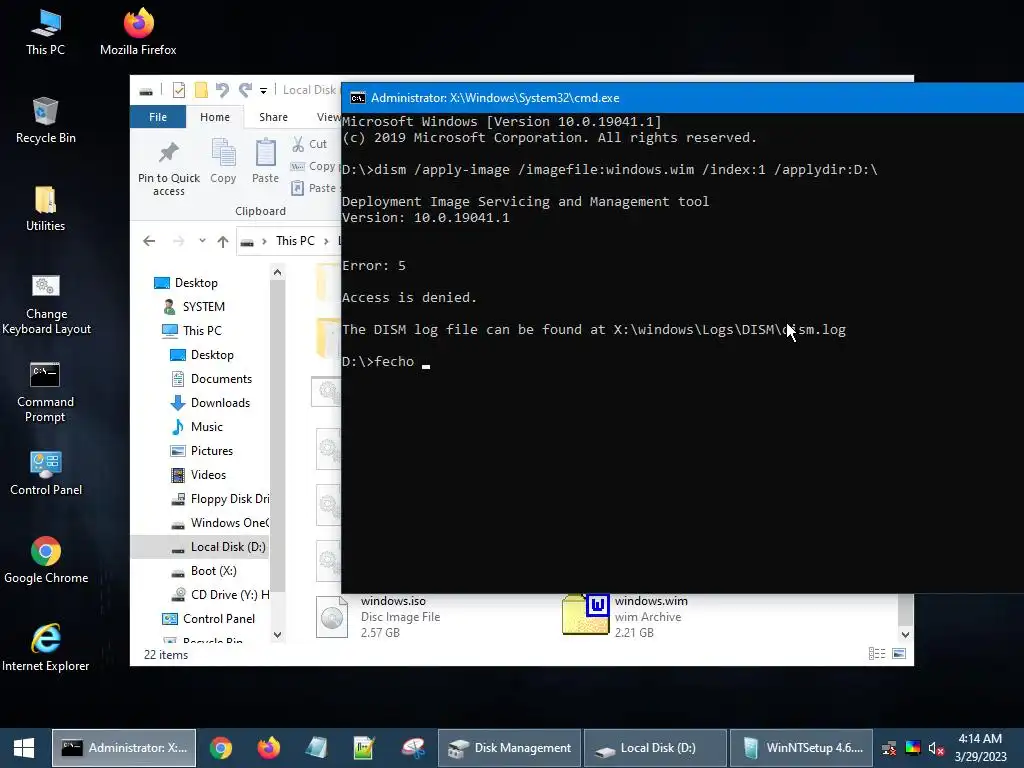Select SYSTEM in navigation tree

tap(194, 307)
